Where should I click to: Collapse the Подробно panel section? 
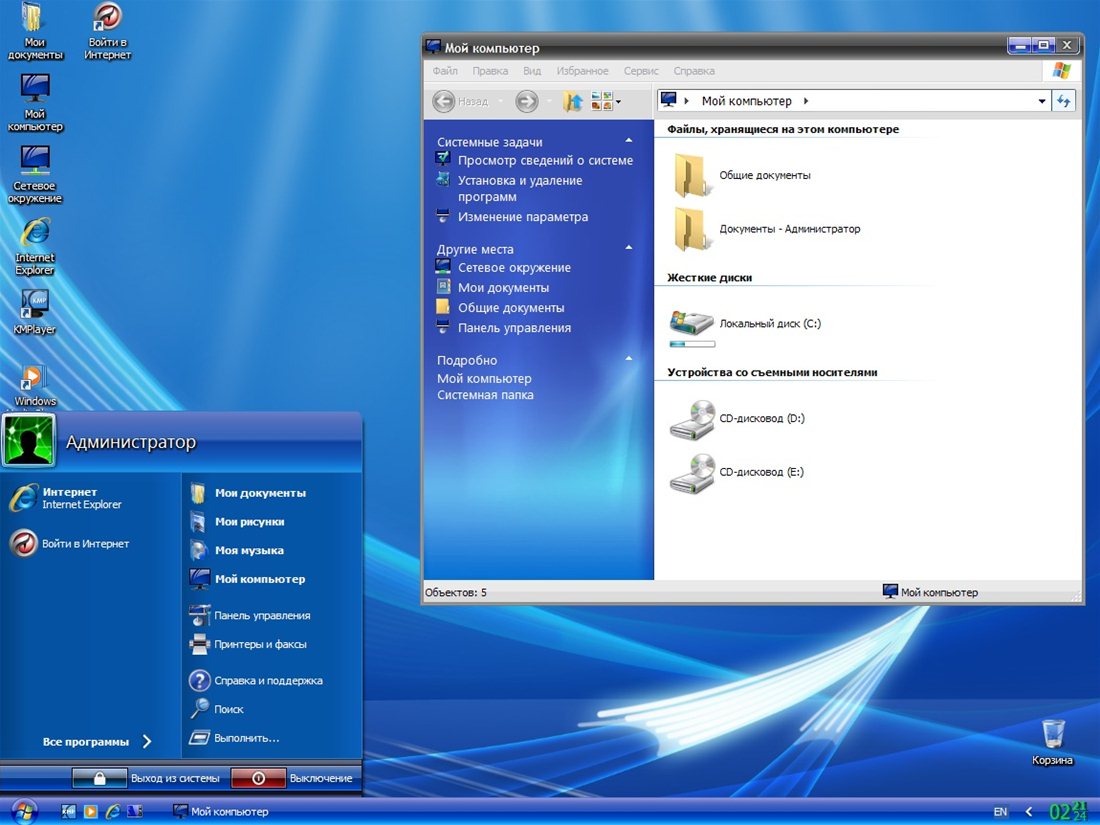click(x=629, y=359)
